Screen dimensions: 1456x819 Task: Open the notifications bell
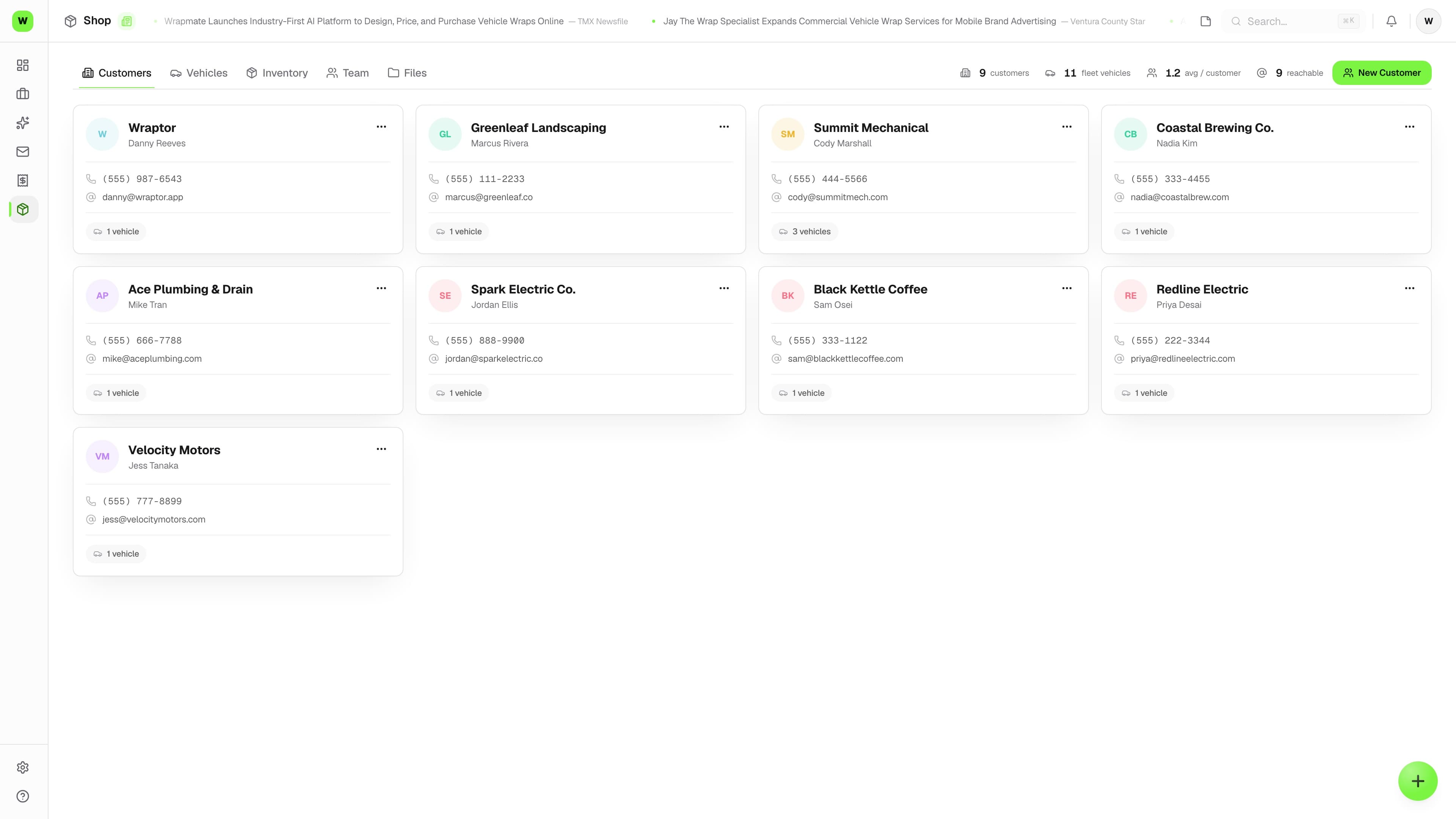(x=1392, y=21)
